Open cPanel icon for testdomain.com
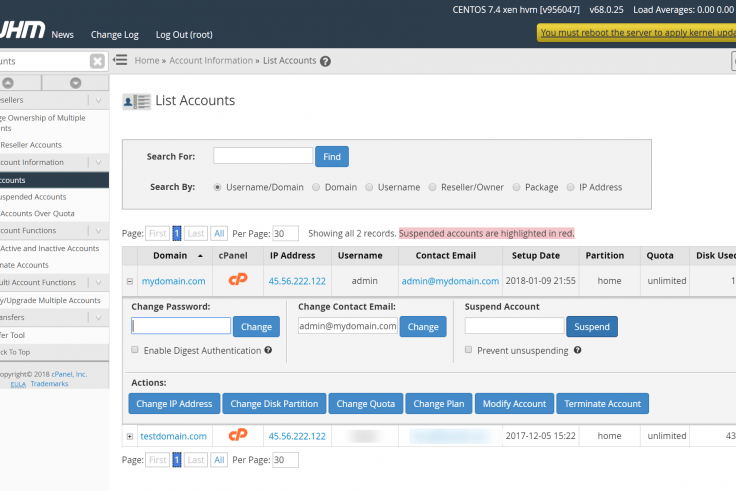 (x=238, y=435)
